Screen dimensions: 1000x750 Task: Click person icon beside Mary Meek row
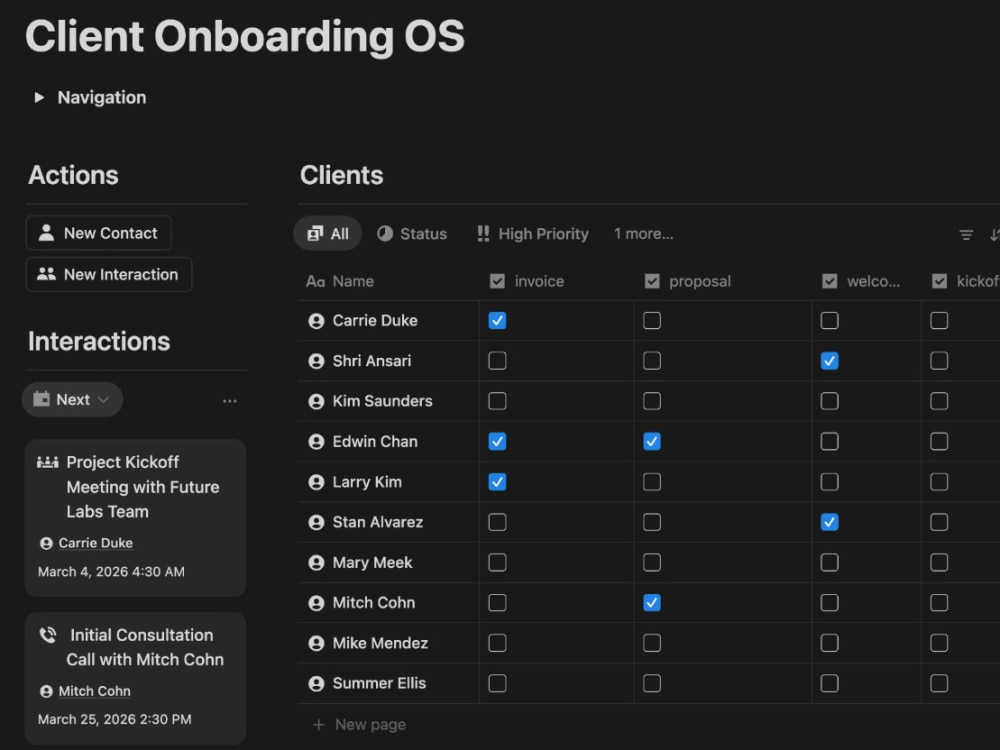[x=316, y=562]
